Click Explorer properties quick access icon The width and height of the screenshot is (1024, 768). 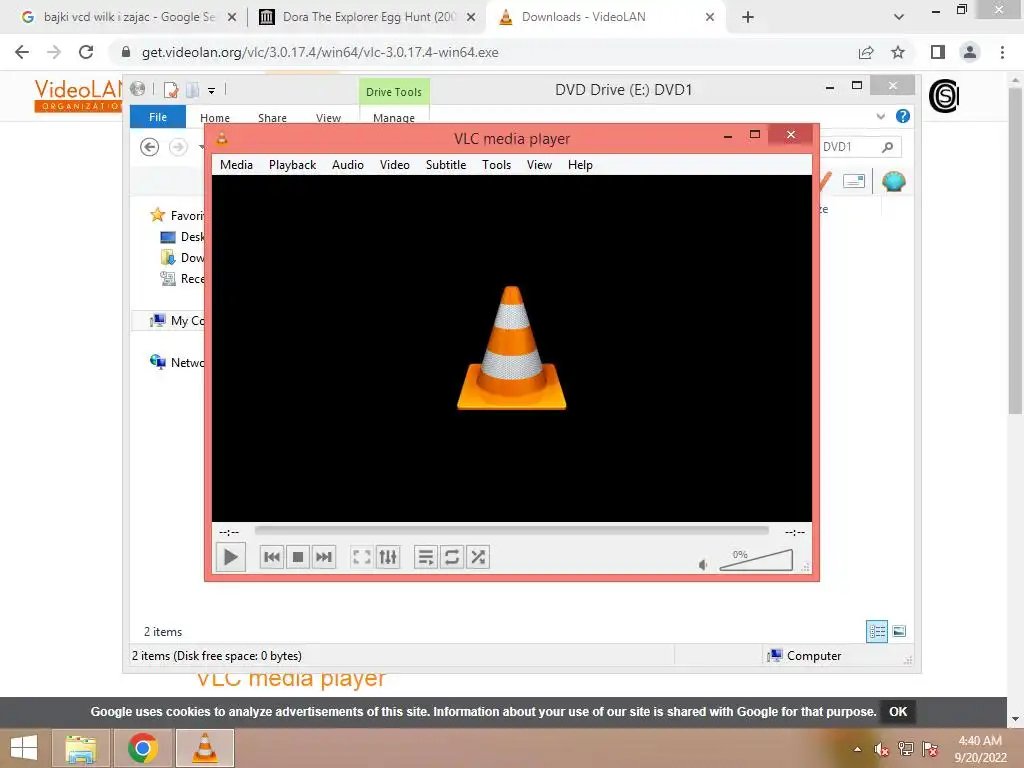coord(170,89)
